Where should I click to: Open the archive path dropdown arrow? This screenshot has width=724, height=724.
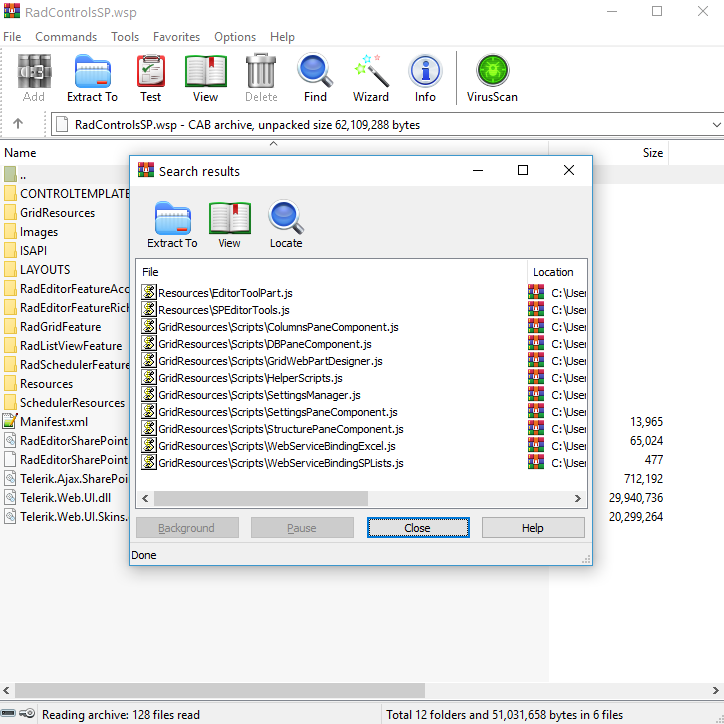coord(716,125)
